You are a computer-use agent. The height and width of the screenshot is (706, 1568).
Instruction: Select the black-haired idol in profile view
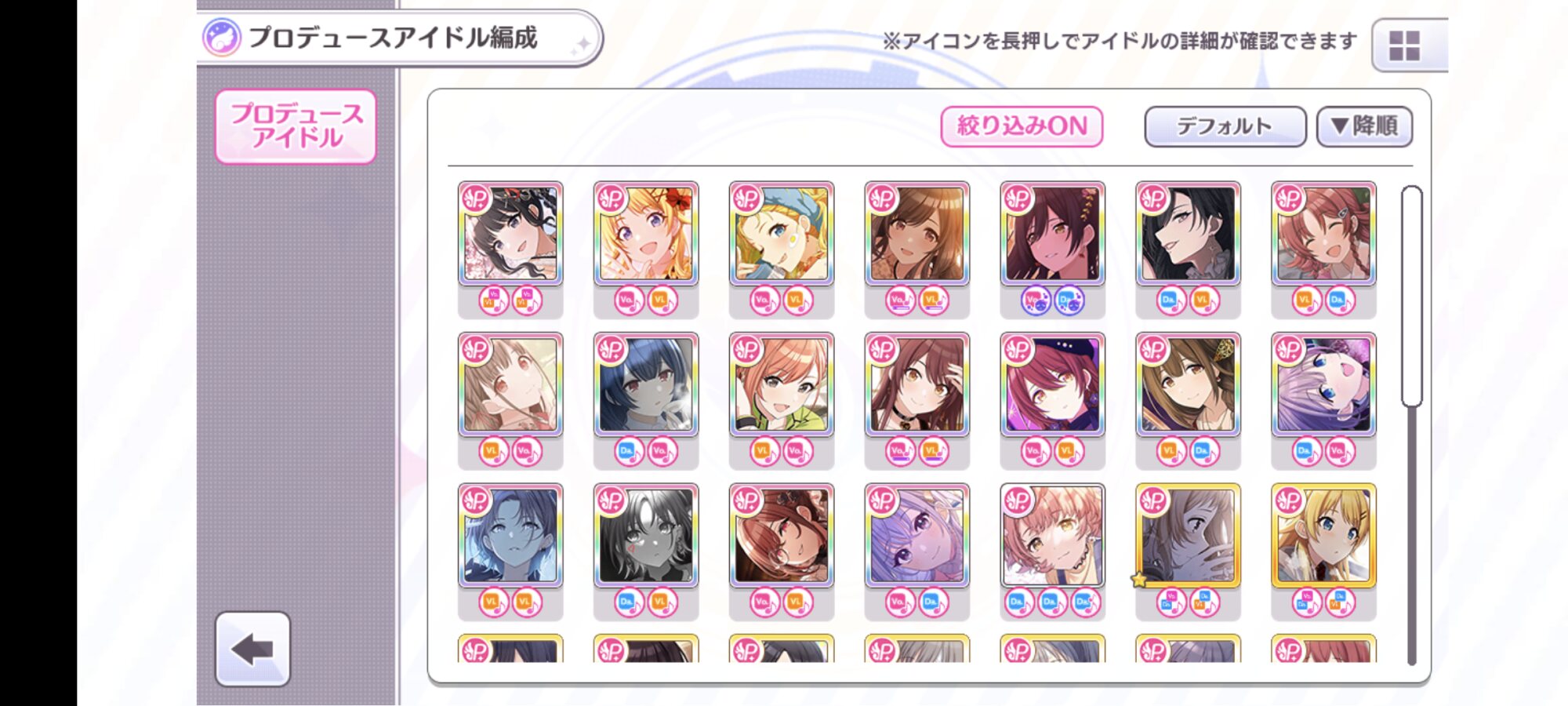(1188, 233)
